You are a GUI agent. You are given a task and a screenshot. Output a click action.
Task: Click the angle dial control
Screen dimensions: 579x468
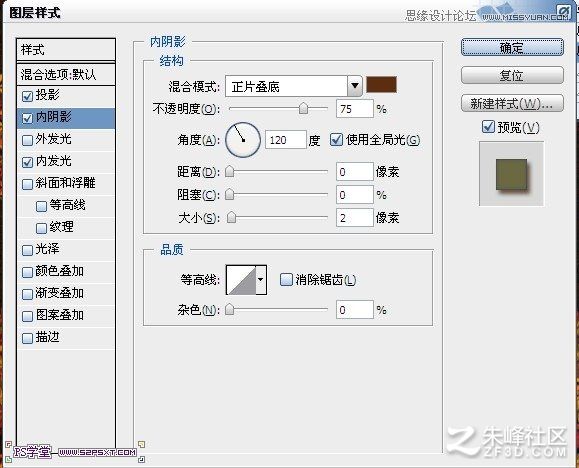tap(243, 140)
